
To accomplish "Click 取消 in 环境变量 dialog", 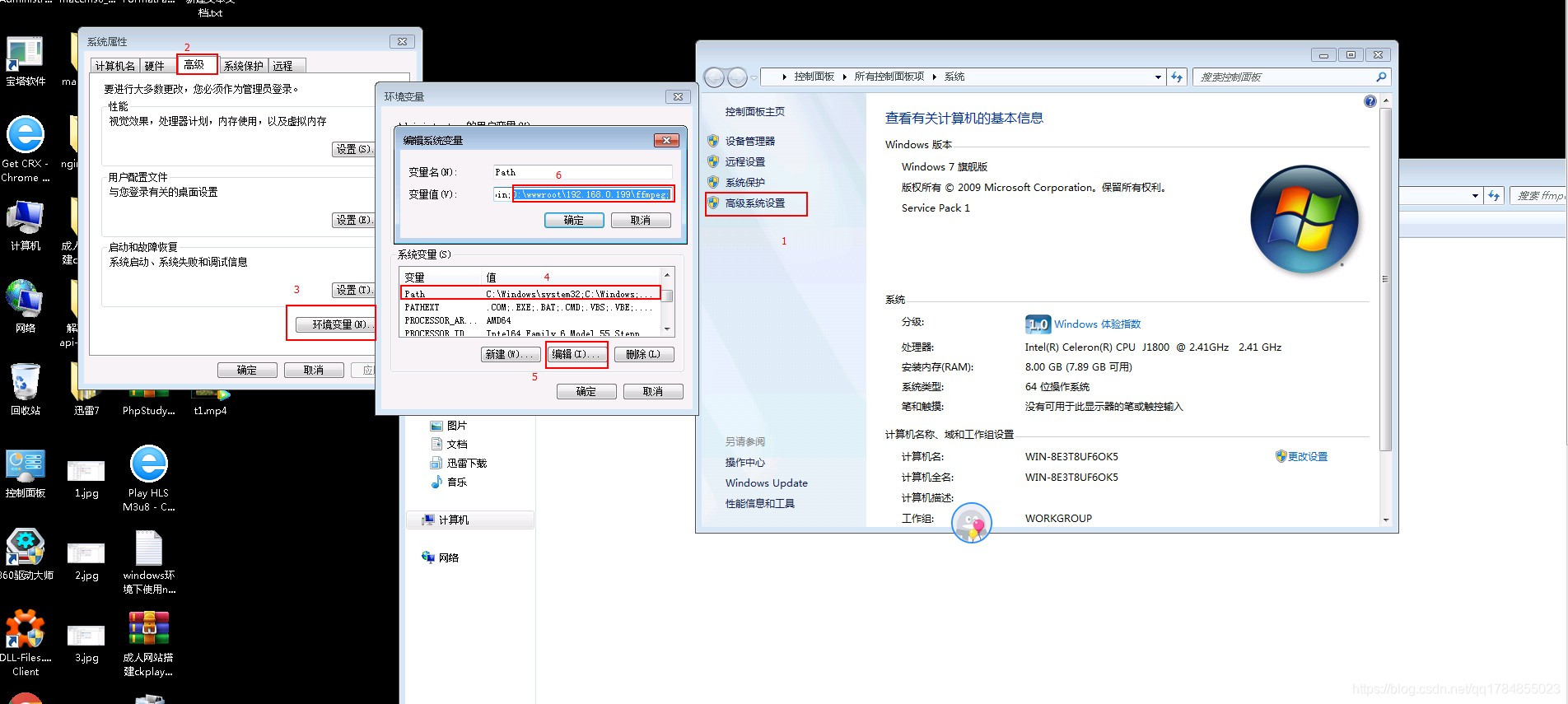I will [x=653, y=391].
